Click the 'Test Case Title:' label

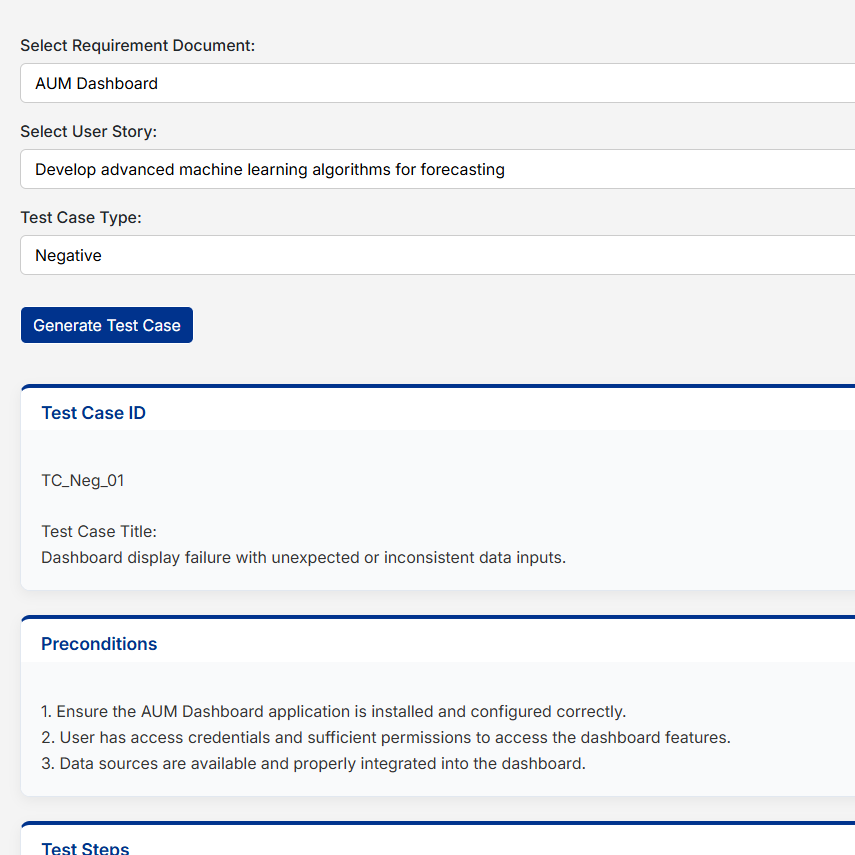[x=99, y=532]
